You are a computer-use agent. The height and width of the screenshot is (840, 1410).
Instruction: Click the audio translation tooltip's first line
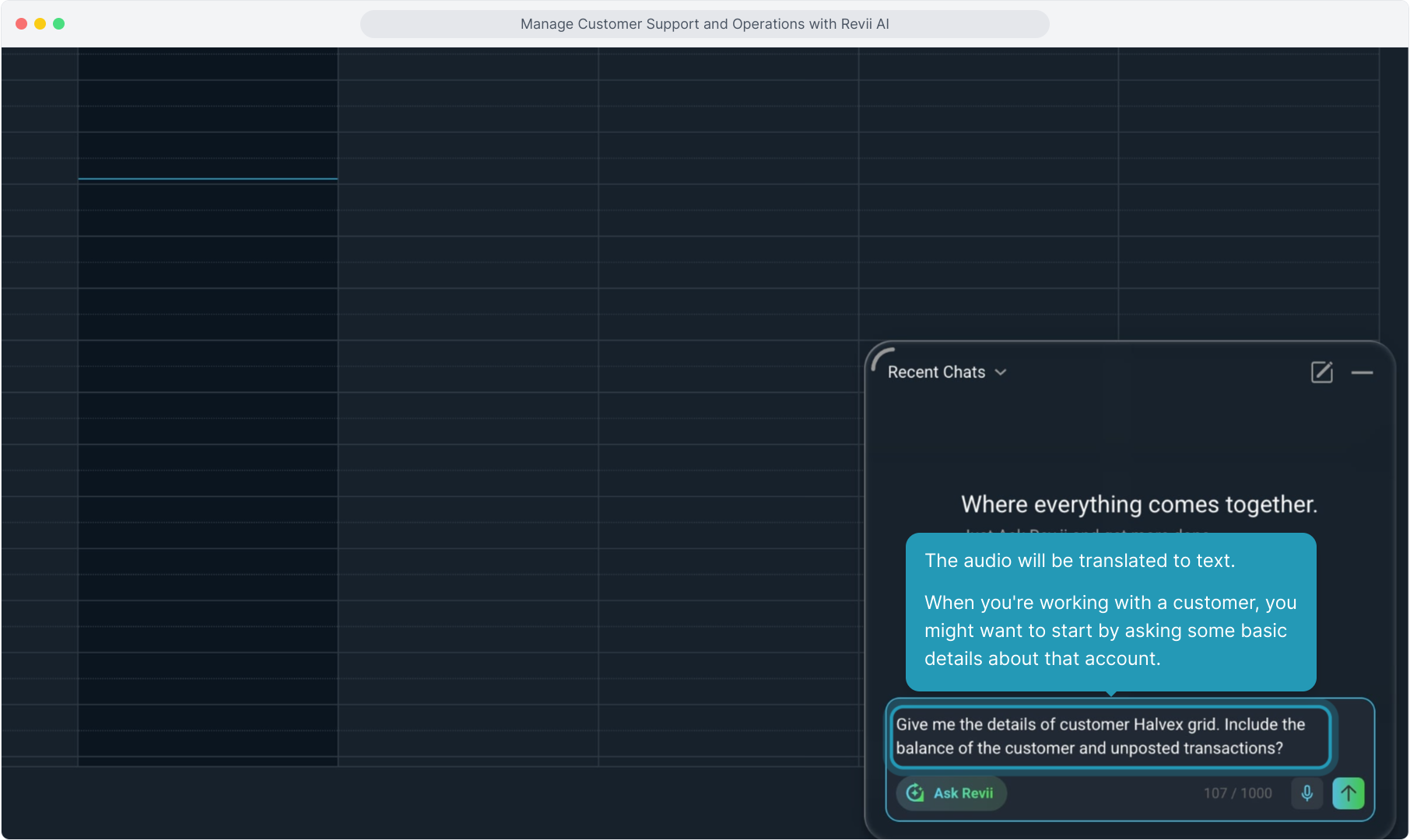(x=1079, y=561)
